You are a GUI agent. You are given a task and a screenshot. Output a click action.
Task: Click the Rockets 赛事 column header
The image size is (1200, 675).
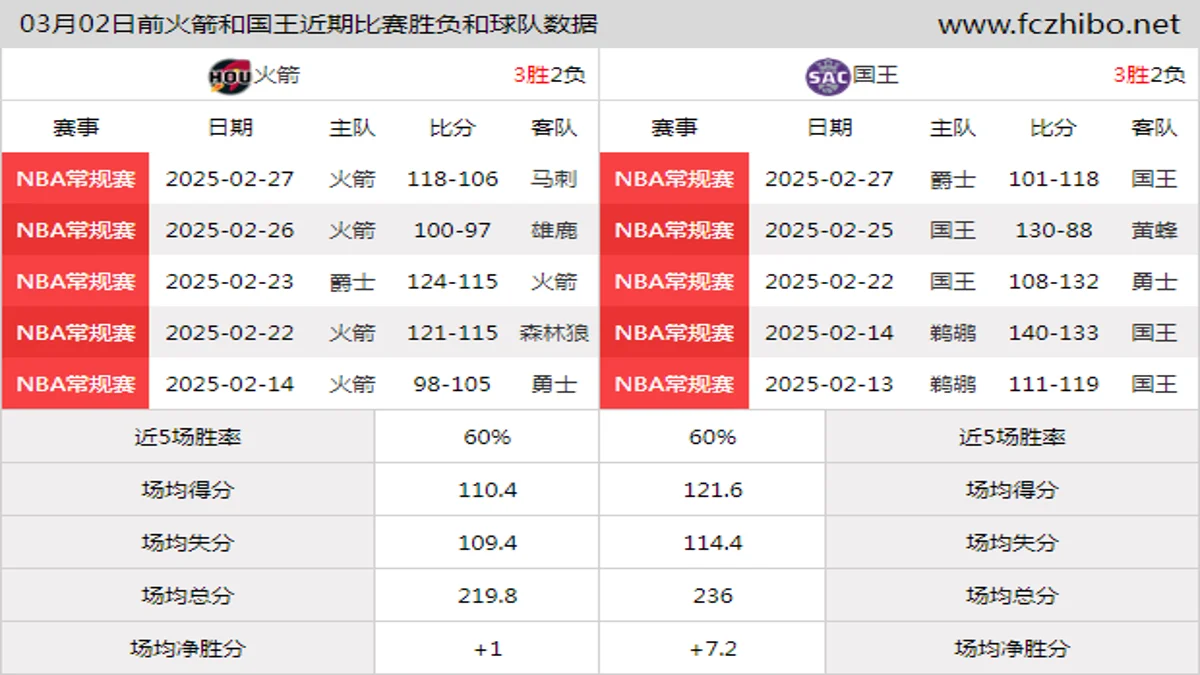(76, 128)
